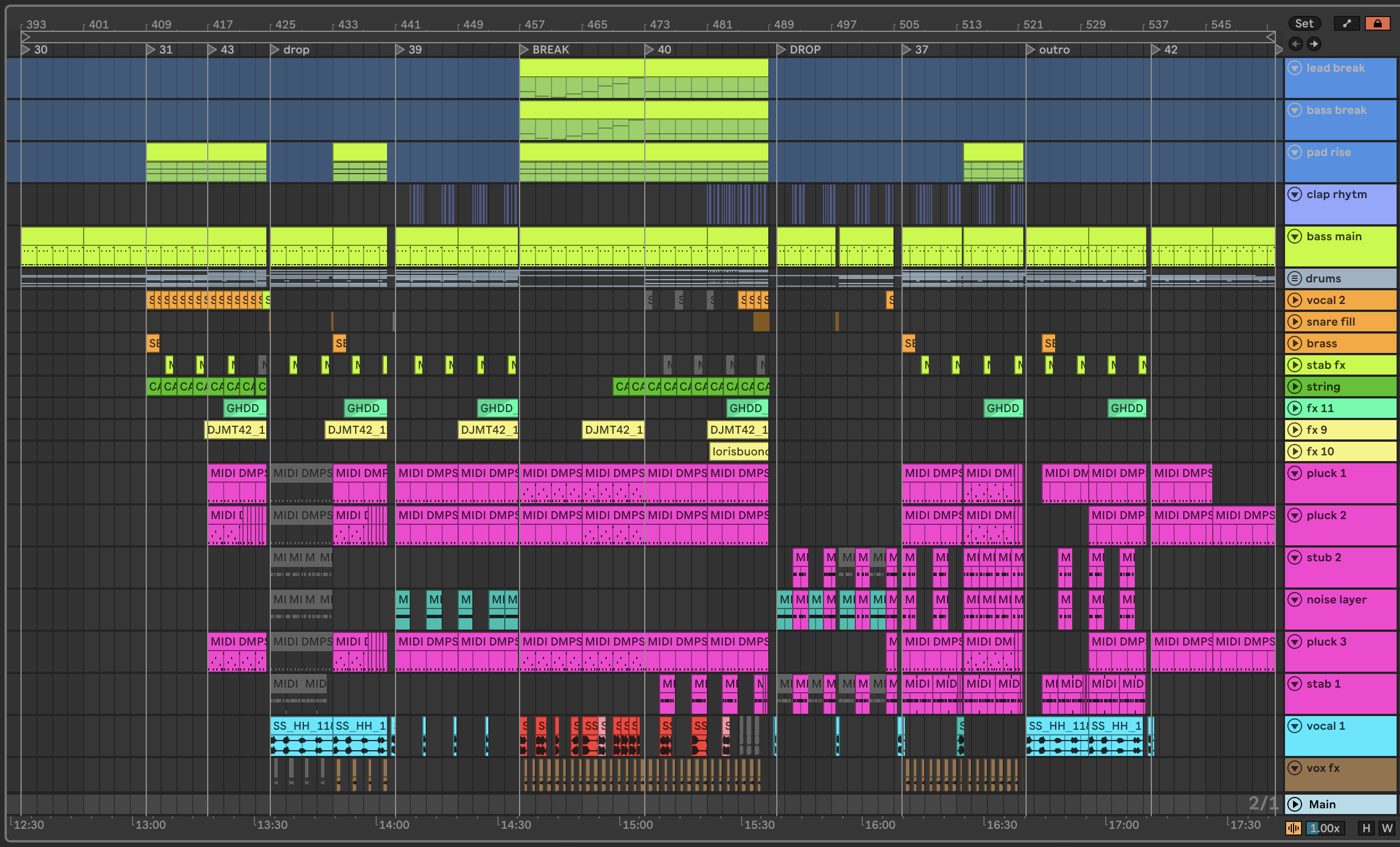This screenshot has width=1400, height=847.
Task: Jump to the next locator arrow
Action: [x=1313, y=44]
